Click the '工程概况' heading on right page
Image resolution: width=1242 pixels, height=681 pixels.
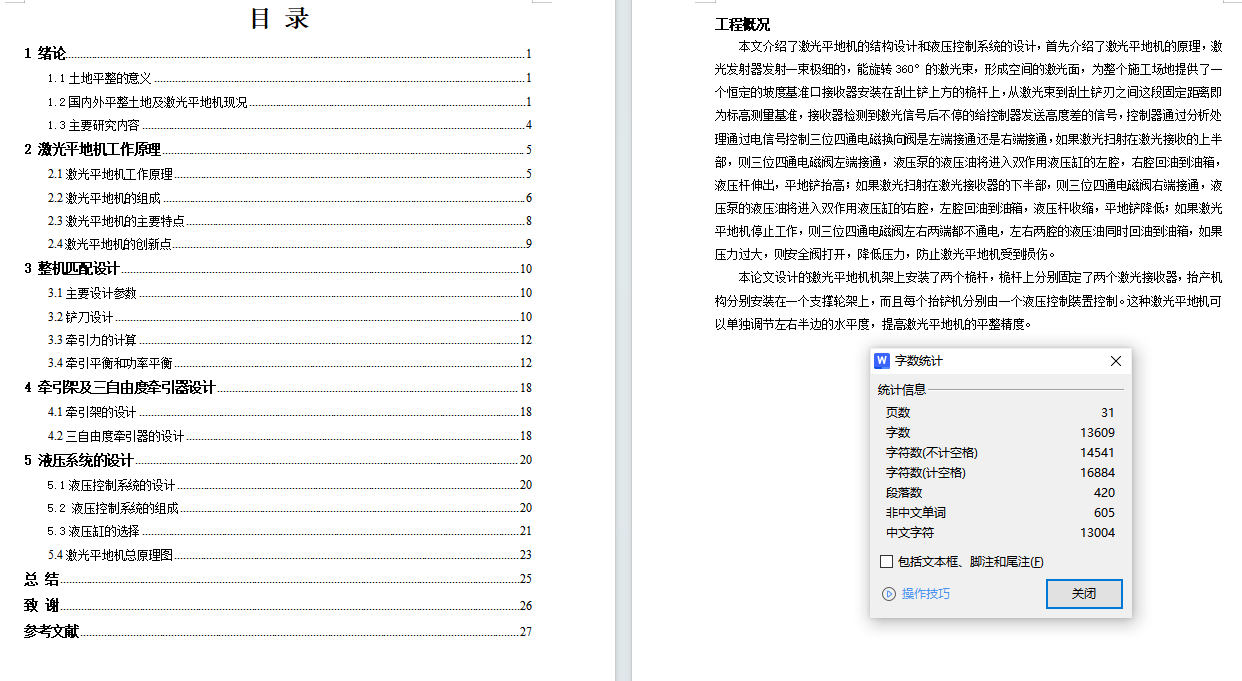coord(741,25)
